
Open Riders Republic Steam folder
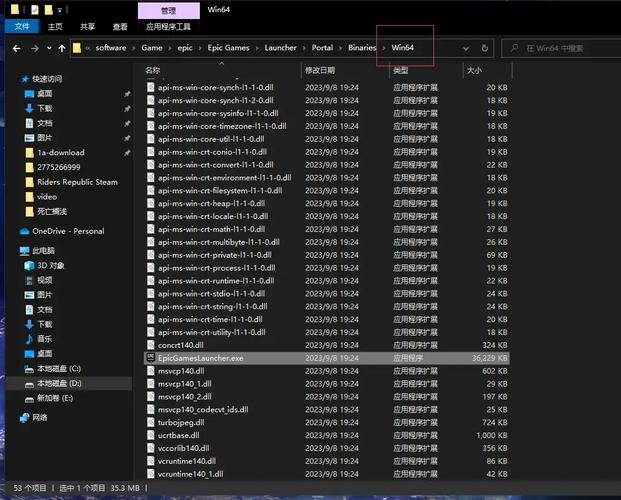click(x=77, y=182)
